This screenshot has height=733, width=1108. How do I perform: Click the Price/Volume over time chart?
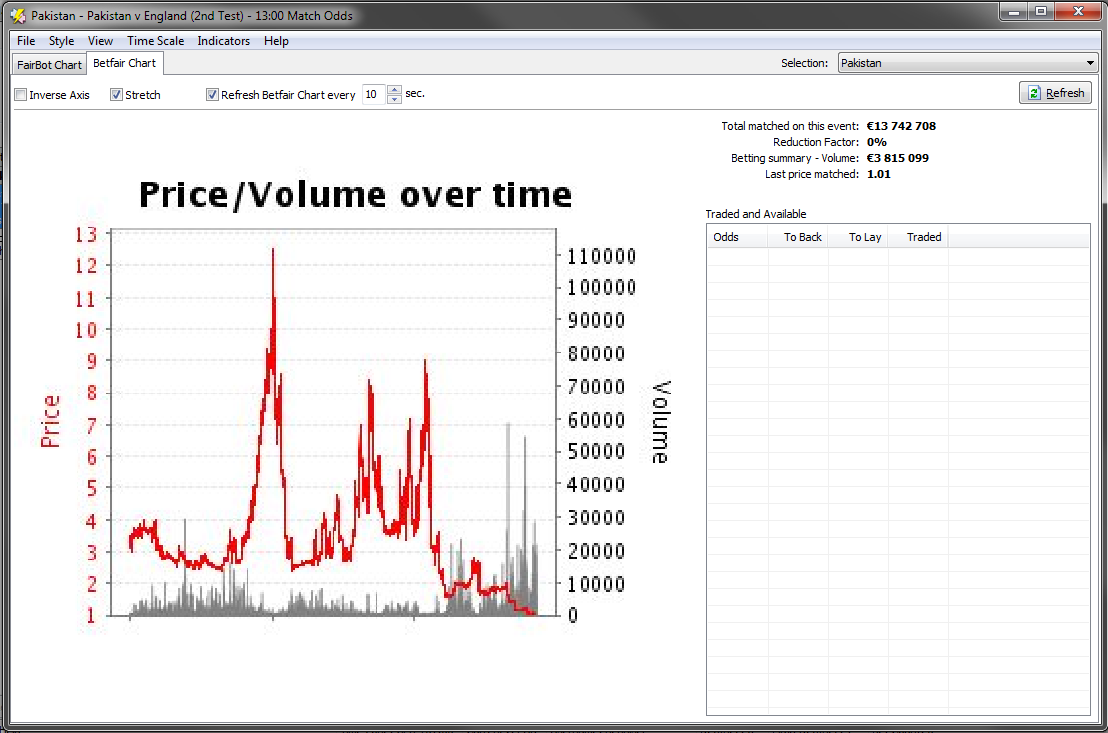click(x=355, y=406)
